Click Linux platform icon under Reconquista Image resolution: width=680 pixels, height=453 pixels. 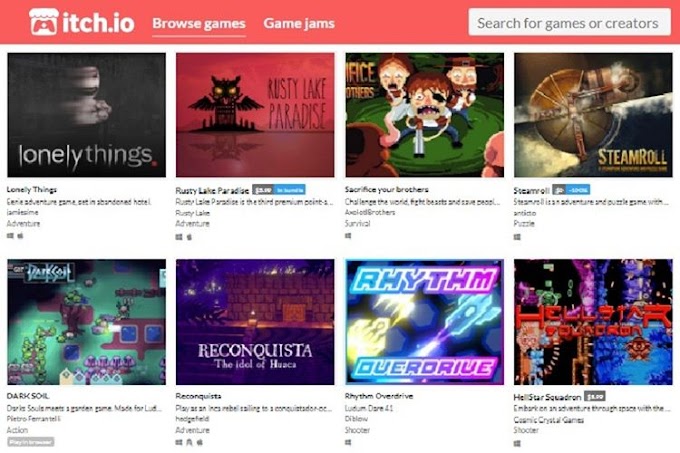tap(190, 442)
